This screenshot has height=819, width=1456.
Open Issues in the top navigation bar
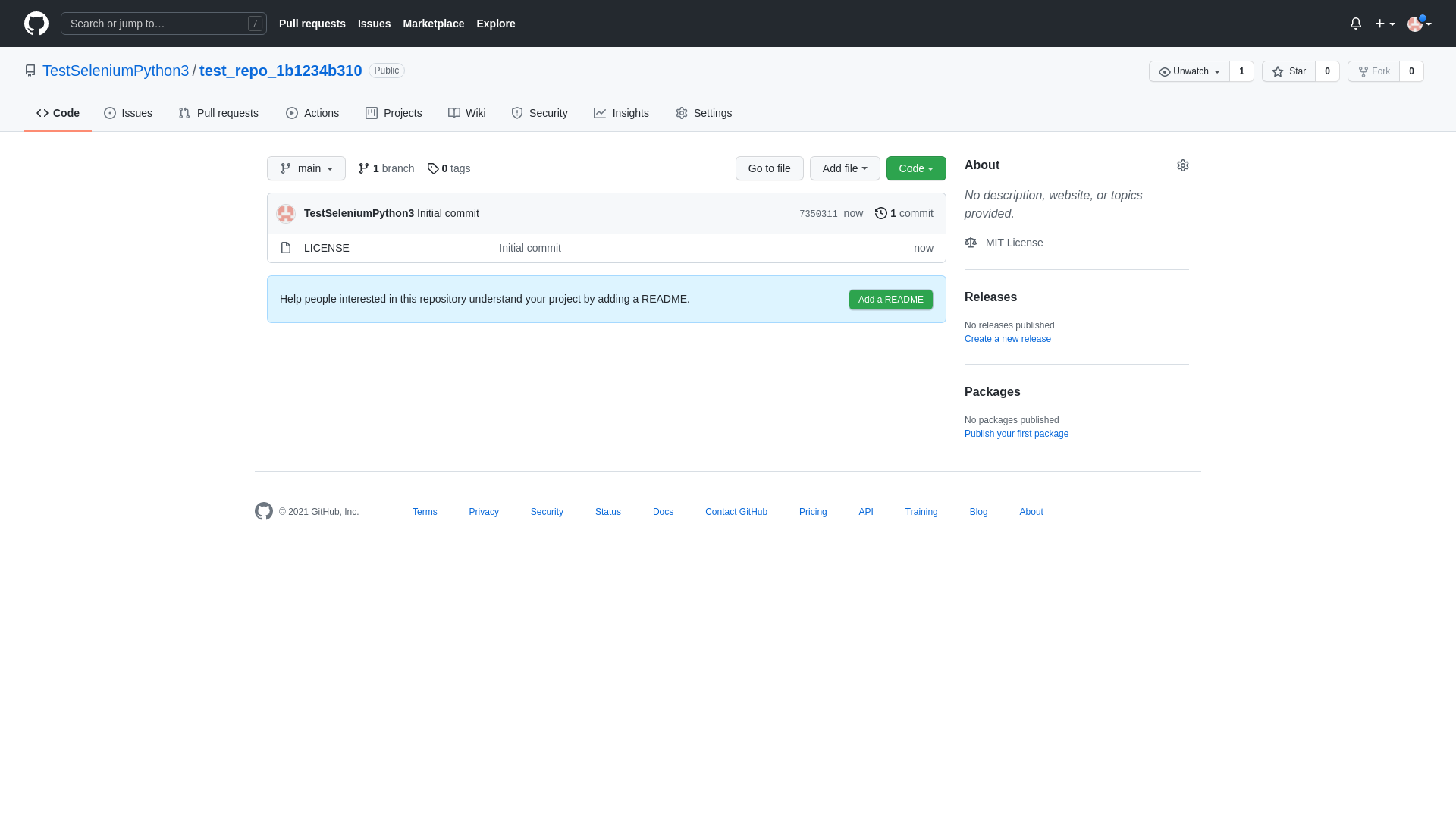[x=374, y=24]
